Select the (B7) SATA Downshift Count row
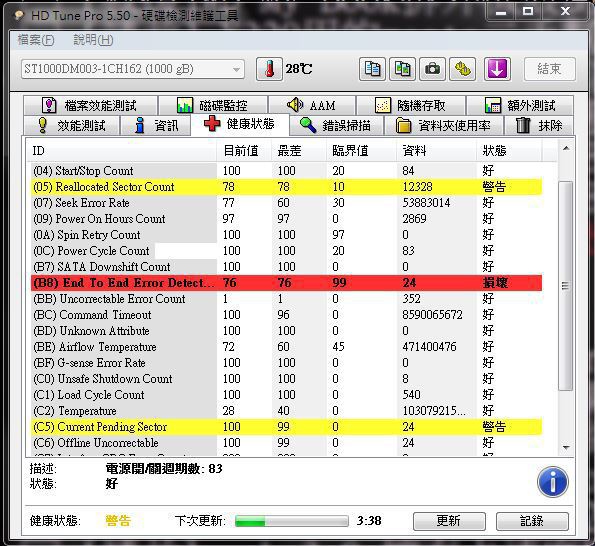The width and height of the screenshot is (595, 546). (x=286, y=267)
